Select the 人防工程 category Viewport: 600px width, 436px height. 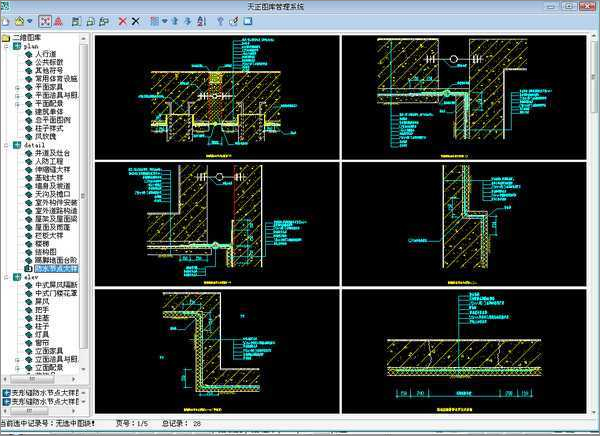[49, 161]
